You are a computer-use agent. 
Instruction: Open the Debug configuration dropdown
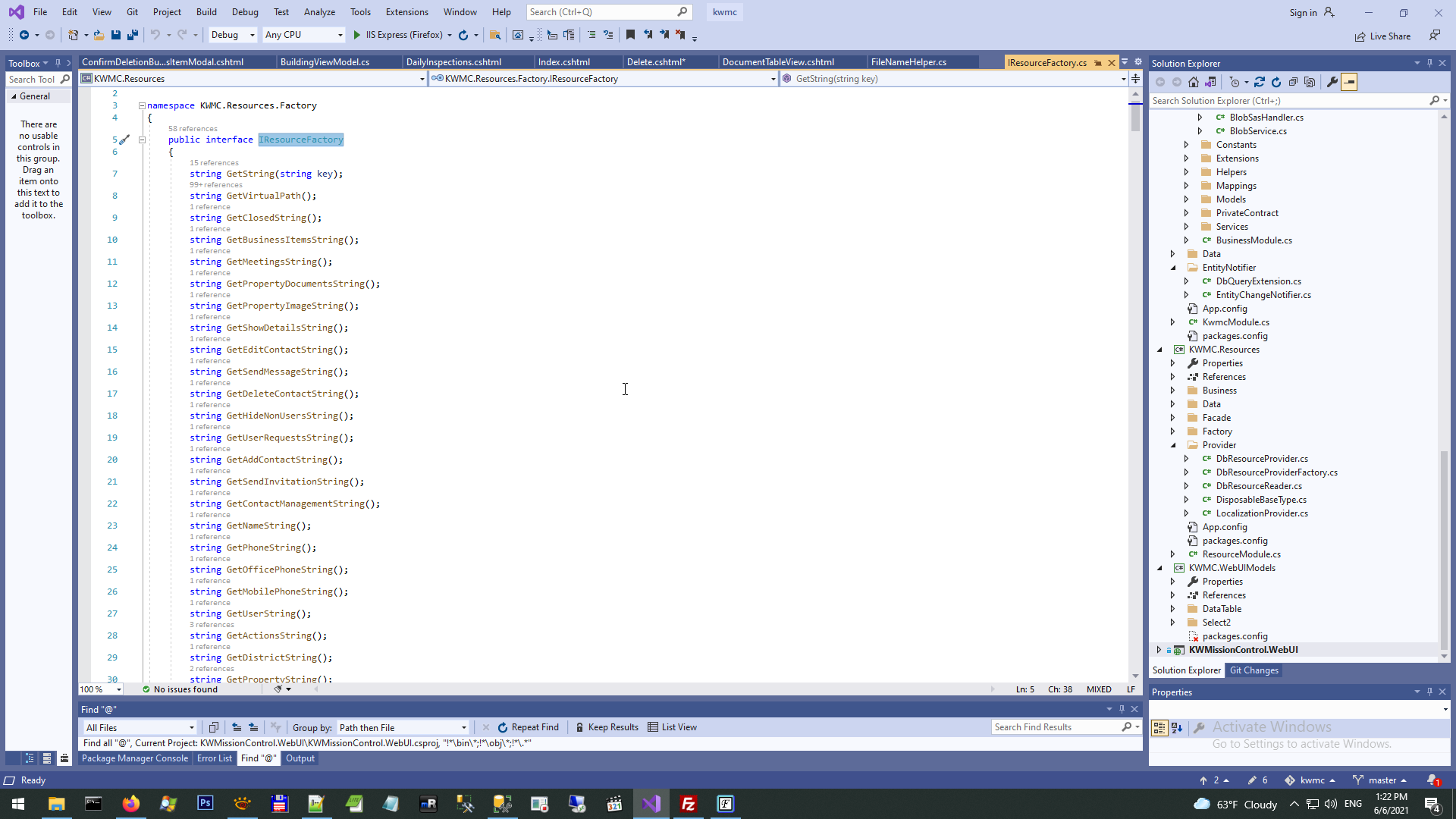pyautogui.click(x=233, y=35)
